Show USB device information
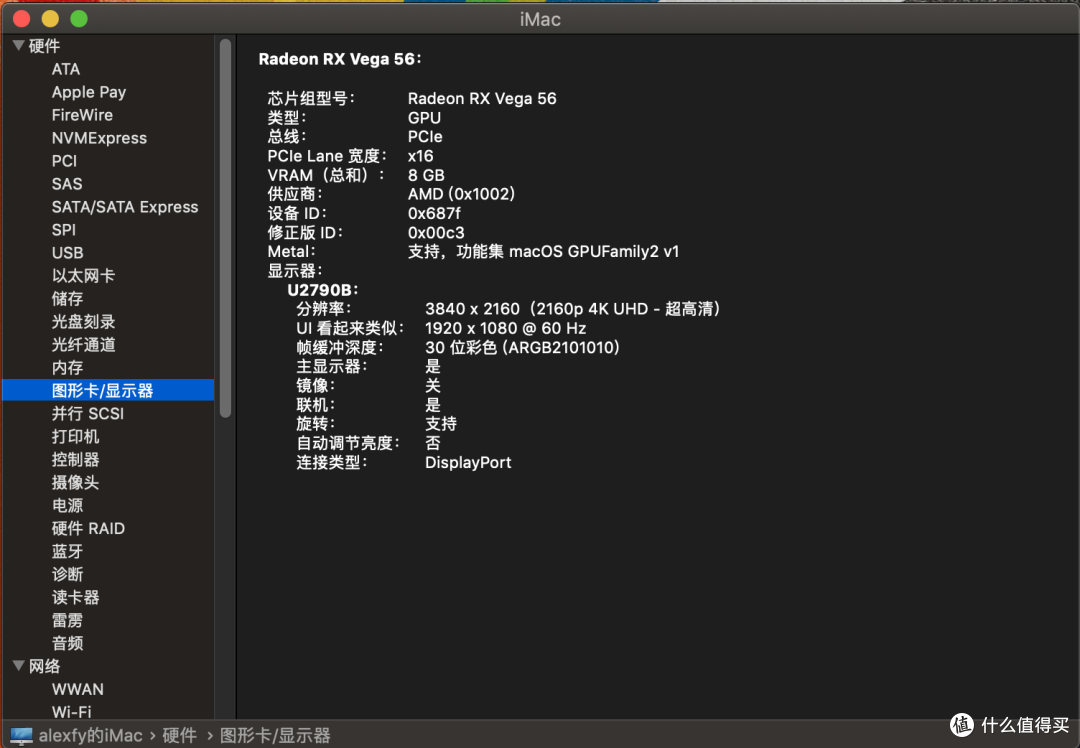 pyautogui.click(x=67, y=253)
